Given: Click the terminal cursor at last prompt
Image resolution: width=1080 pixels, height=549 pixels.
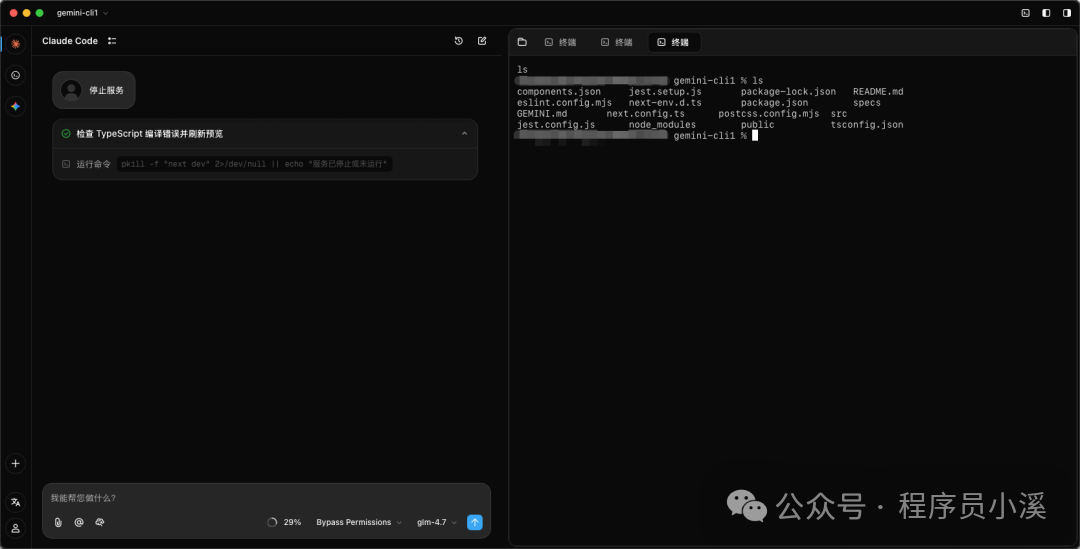Looking at the screenshot, I should (x=755, y=136).
